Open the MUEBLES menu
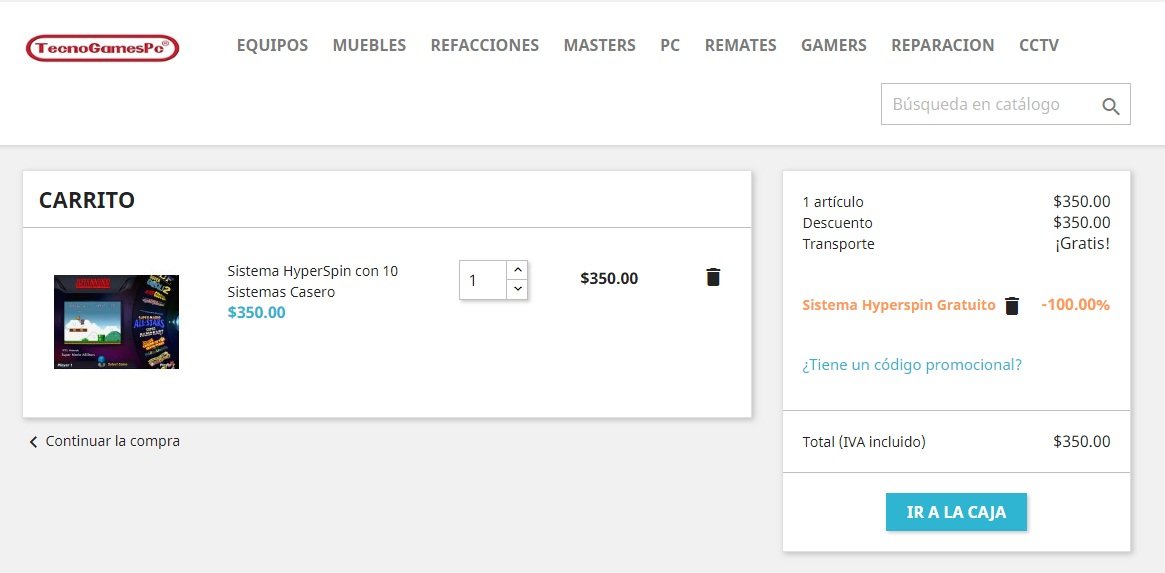 (x=369, y=45)
